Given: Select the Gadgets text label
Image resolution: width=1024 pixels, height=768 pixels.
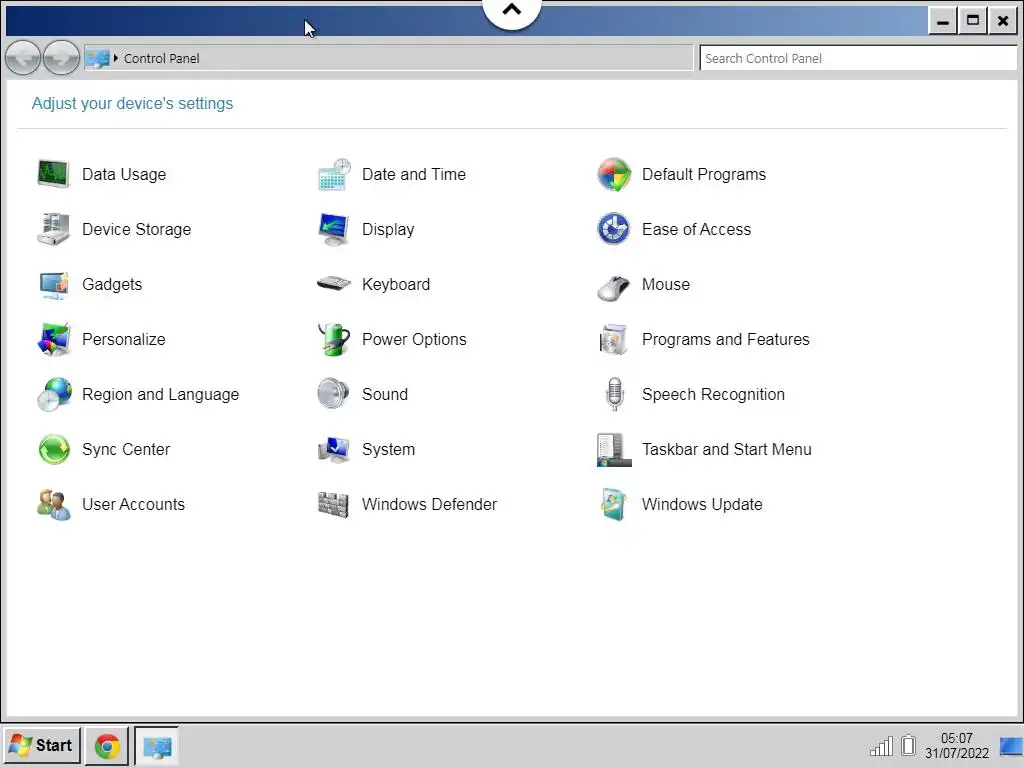Looking at the screenshot, I should coord(112,285).
